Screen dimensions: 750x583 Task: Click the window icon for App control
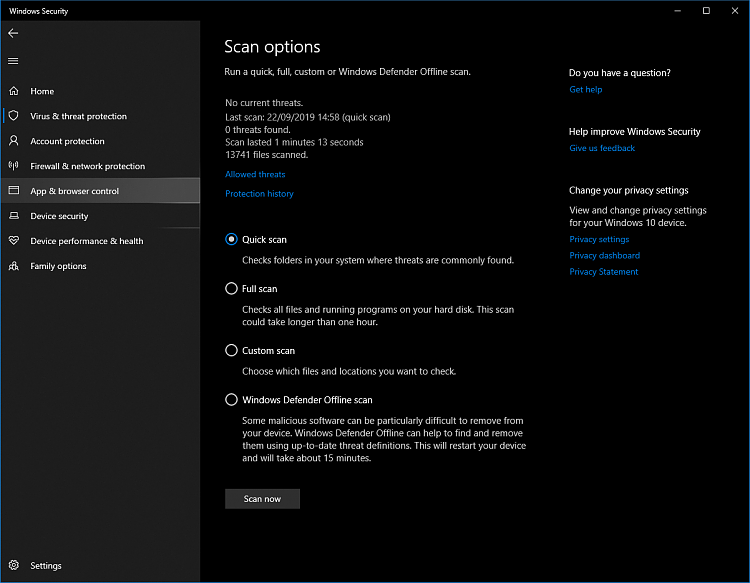point(14,190)
